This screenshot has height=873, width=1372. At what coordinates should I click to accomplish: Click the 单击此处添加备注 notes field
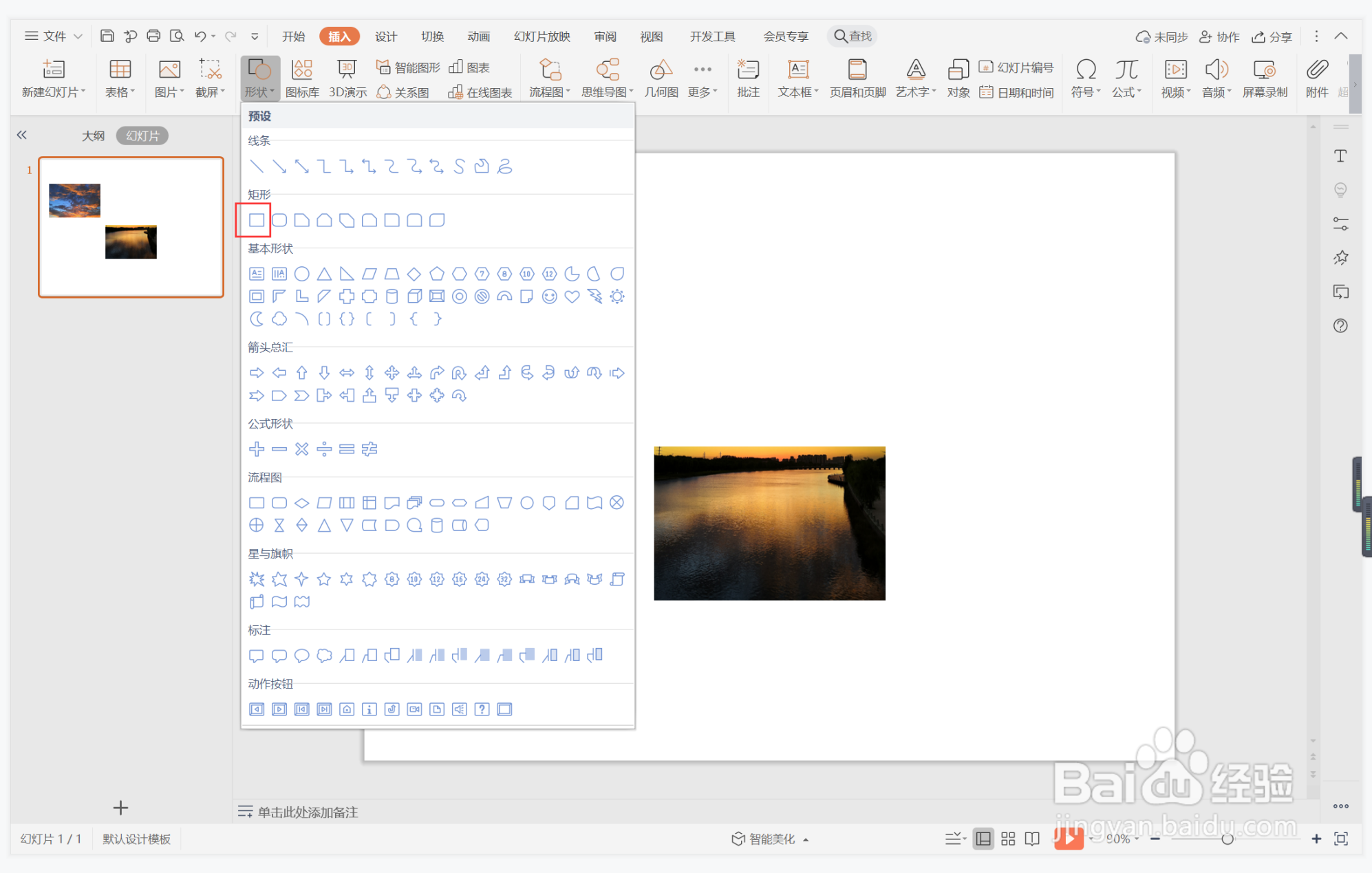pos(308,812)
